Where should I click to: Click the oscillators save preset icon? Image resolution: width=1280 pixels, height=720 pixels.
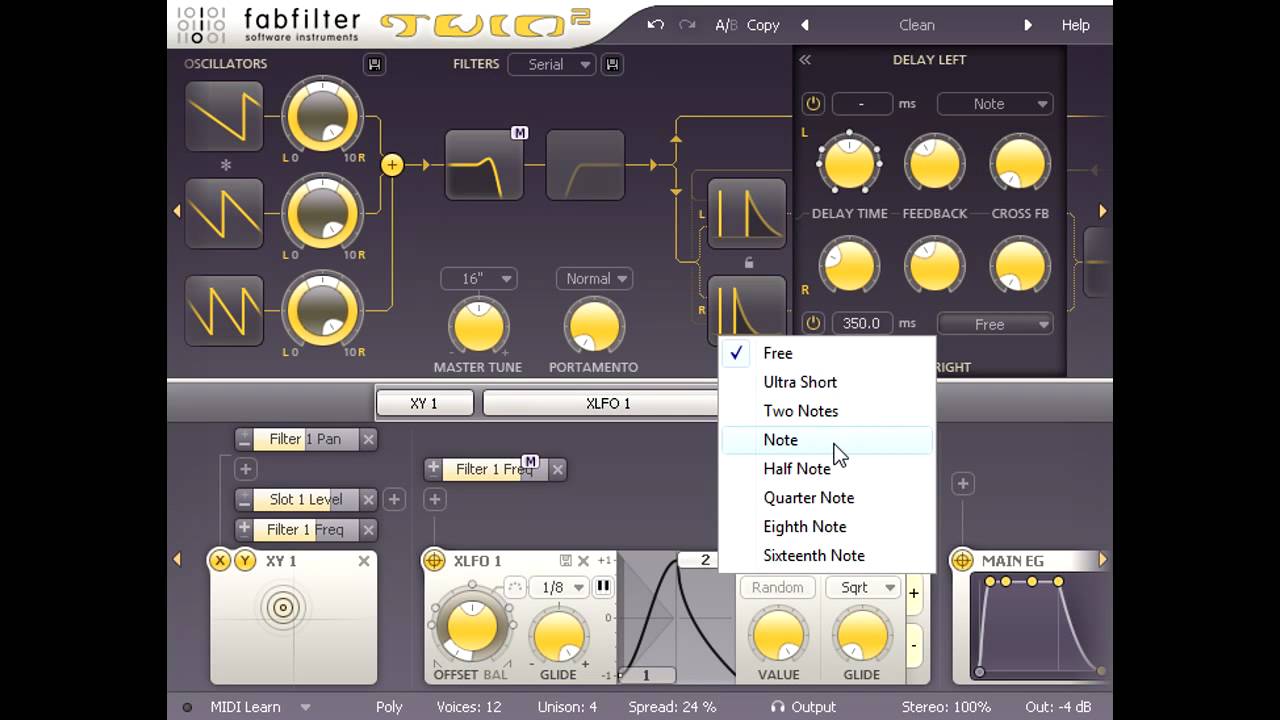[374, 64]
